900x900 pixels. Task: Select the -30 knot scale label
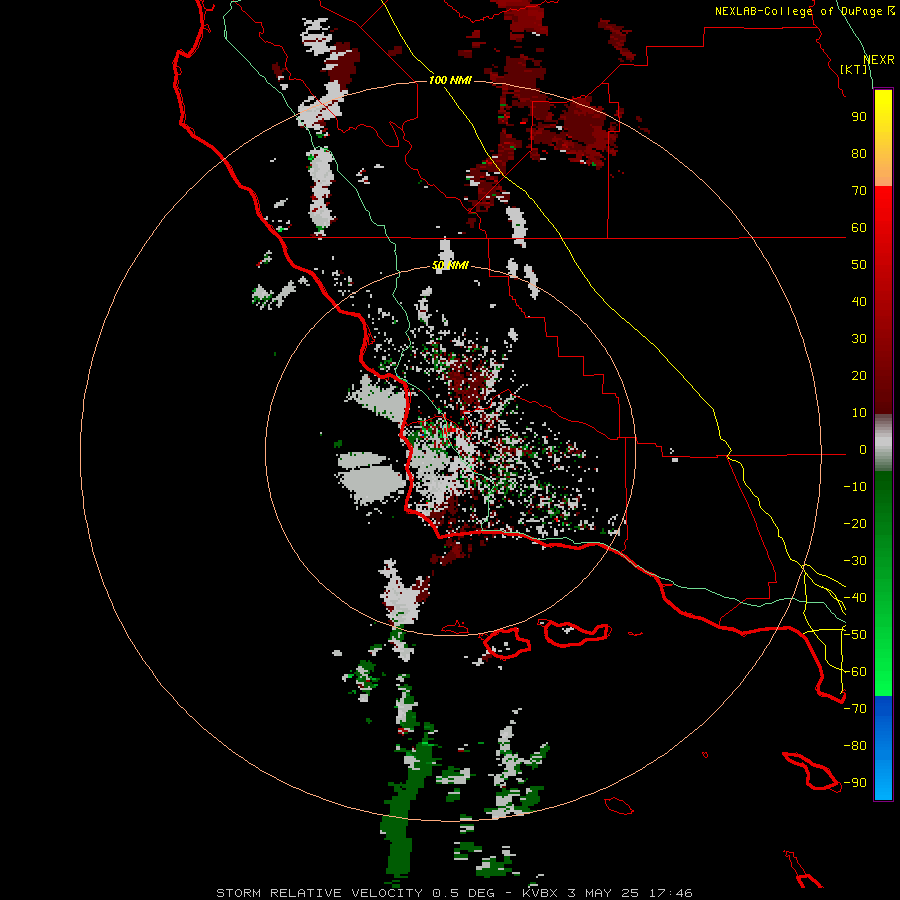855,561
